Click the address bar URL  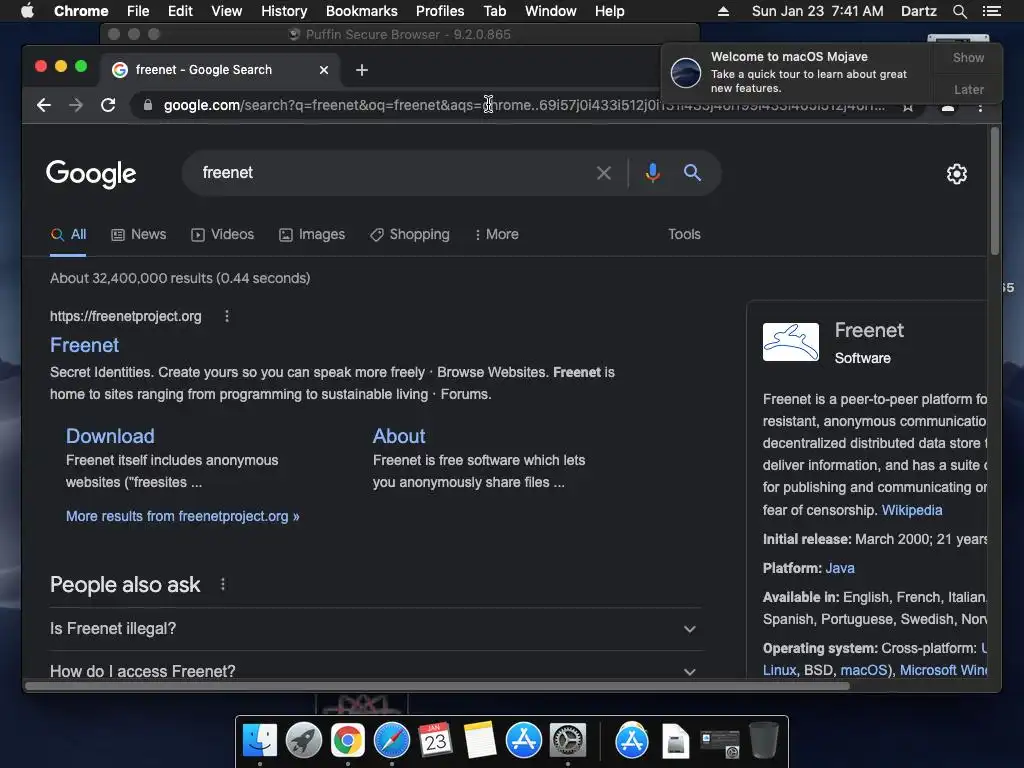click(522, 105)
